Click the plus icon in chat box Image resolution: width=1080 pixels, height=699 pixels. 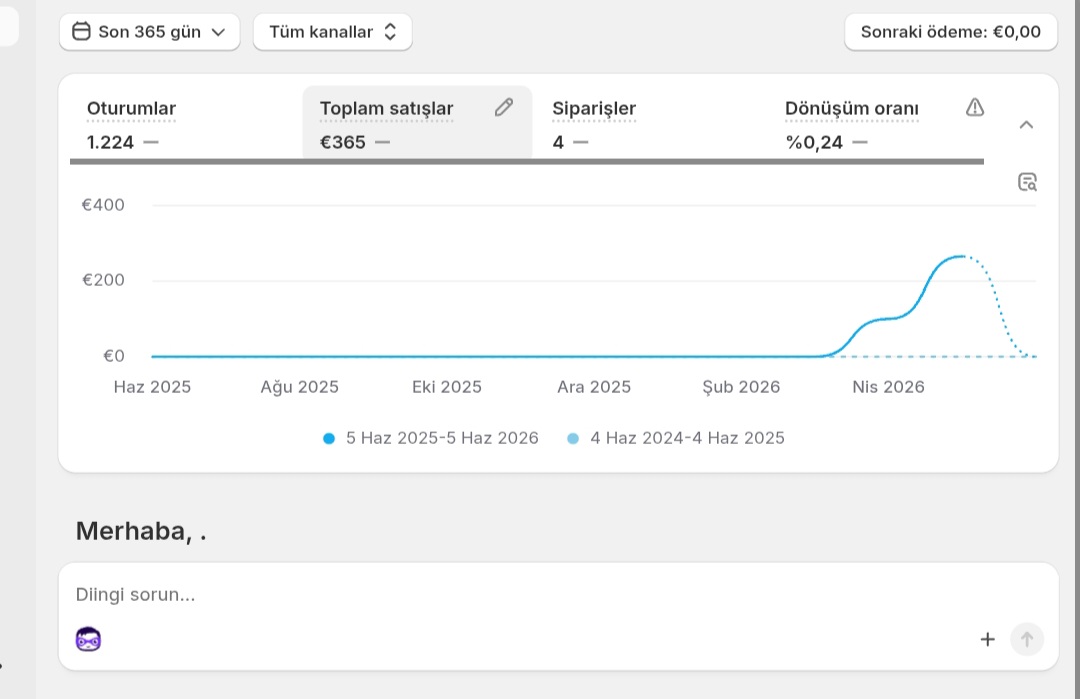(x=988, y=639)
